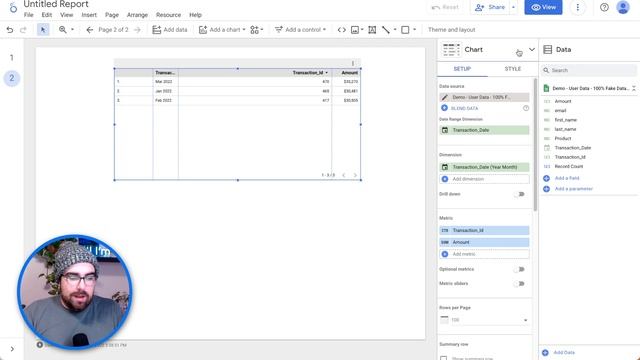Toggle the Optional metrics switch
The height and width of the screenshot is (360, 640).
point(519,269)
